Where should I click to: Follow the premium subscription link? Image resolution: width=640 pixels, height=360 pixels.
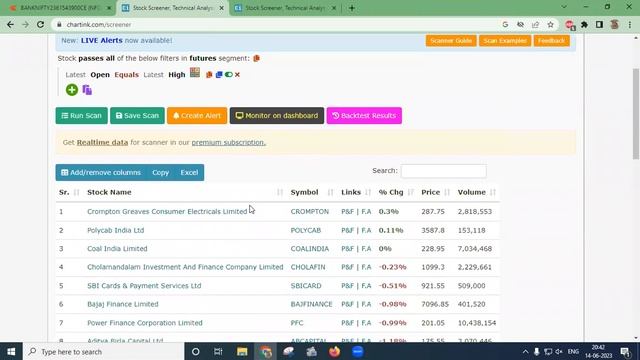click(x=229, y=142)
